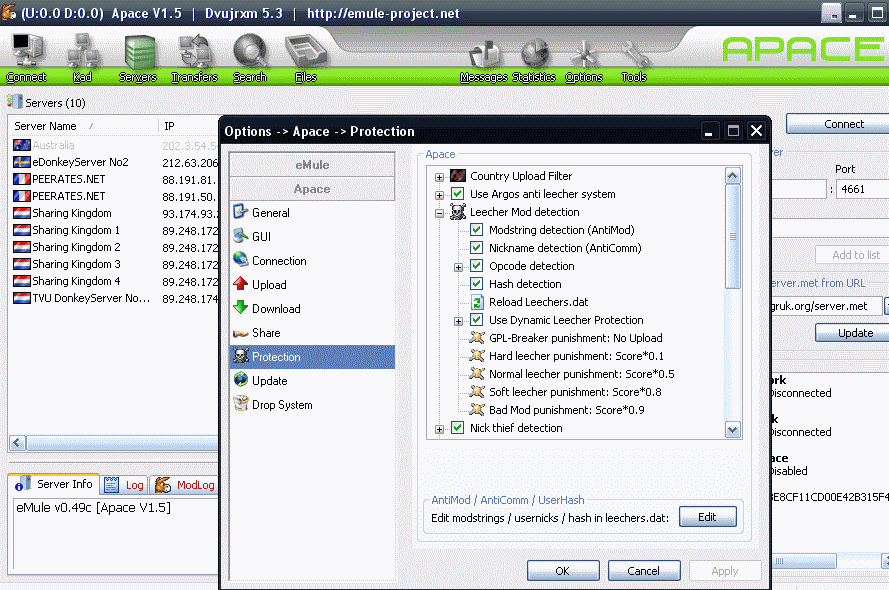889x590 pixels.
Task: Open the Server Info tab
Action: click(x=54, y=485)
